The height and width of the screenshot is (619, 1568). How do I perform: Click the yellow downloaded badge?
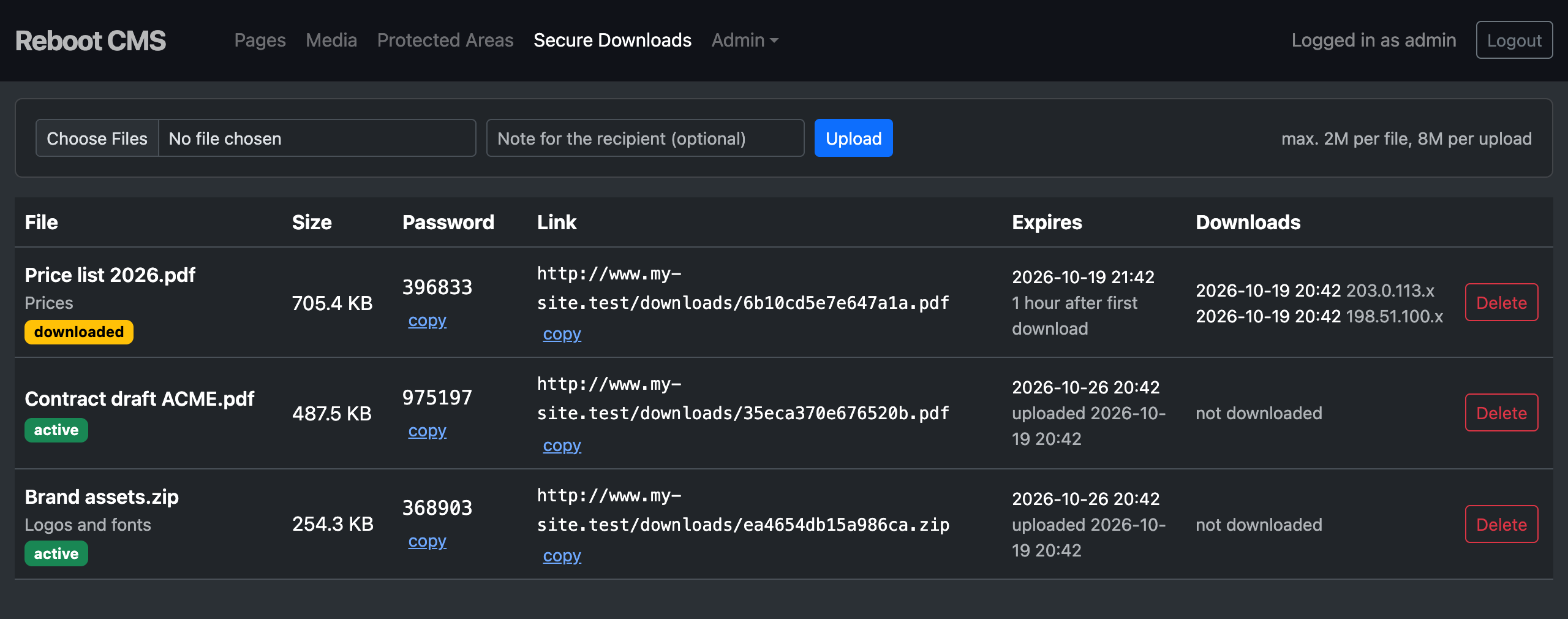(x=79, y=332)
